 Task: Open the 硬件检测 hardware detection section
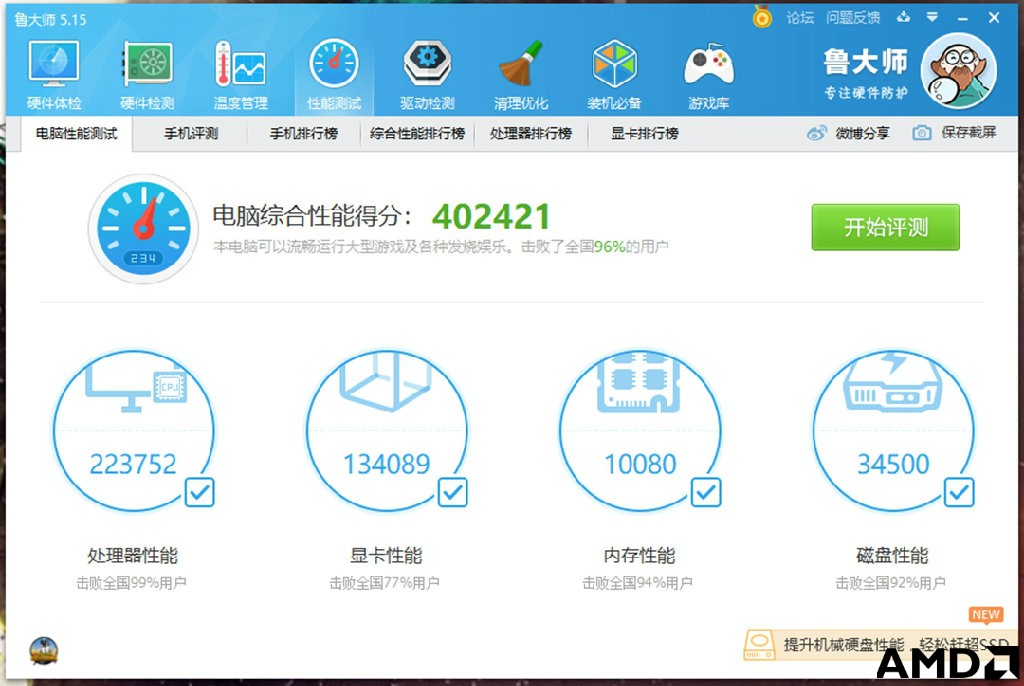[x=147, y=74]
